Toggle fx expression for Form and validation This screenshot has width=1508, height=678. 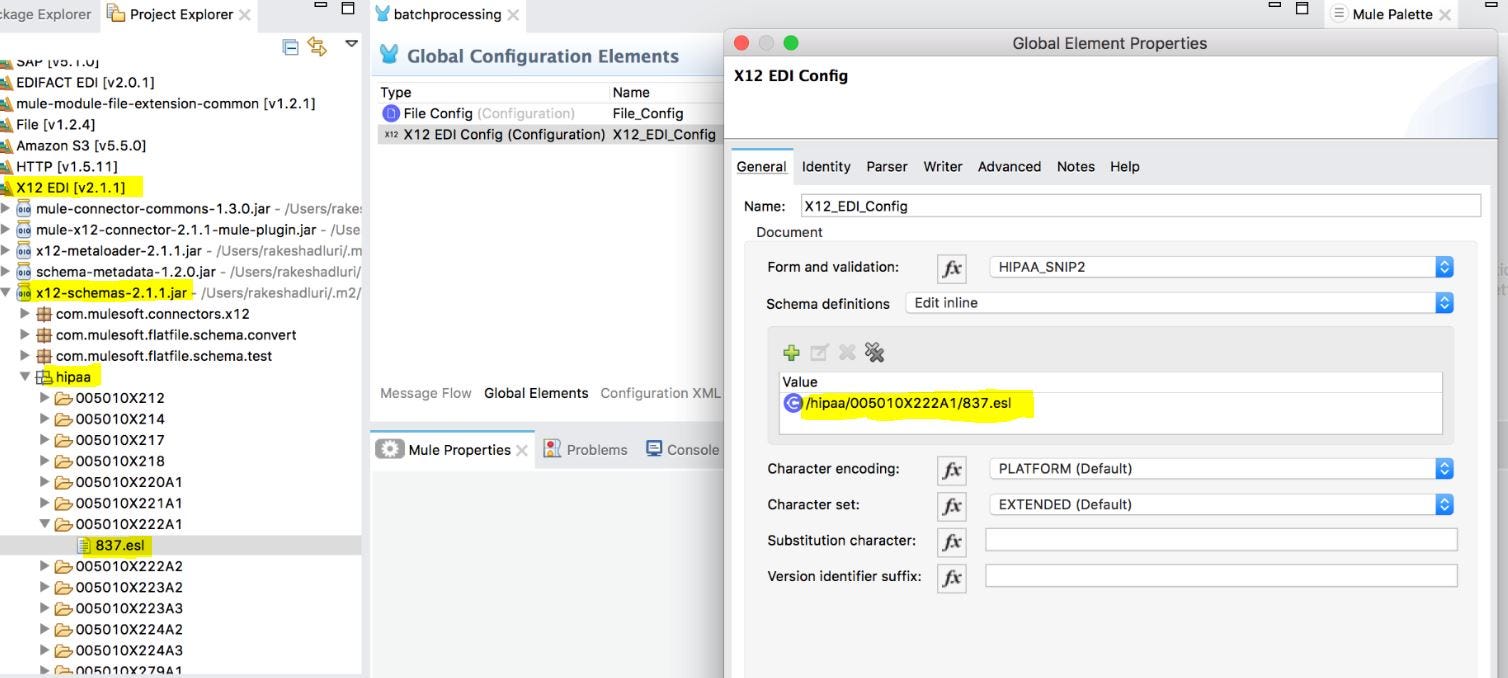tap(952, 268)
